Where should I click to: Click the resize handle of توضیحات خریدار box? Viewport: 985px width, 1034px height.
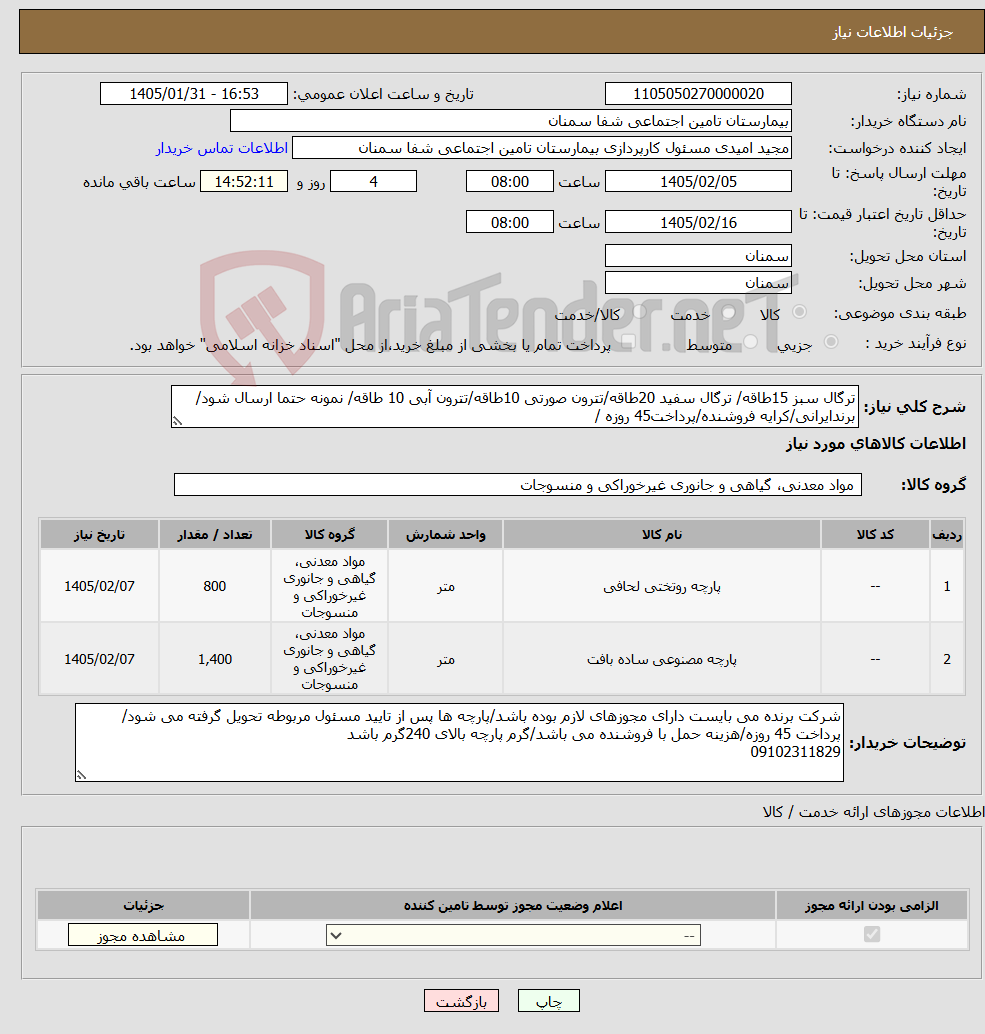point(81,776)
